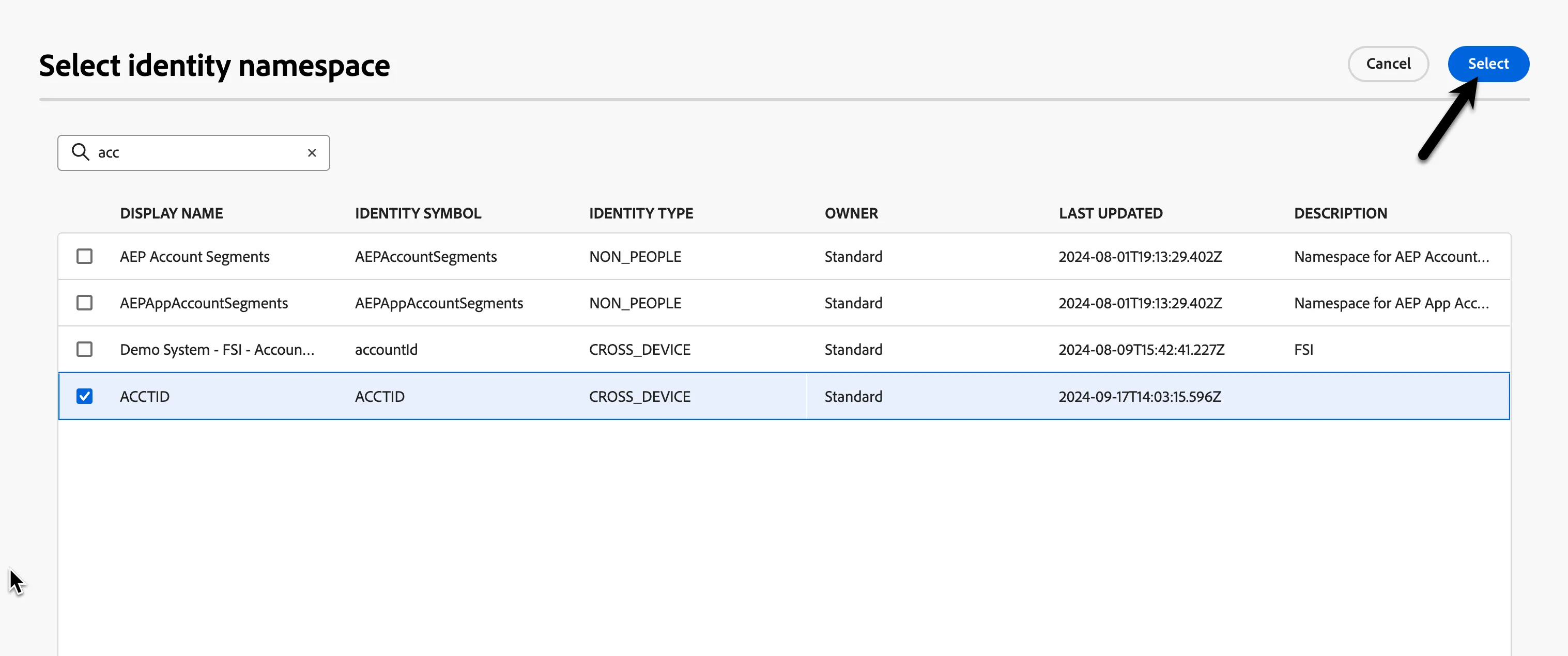Click CROSS_DEVICE in the ACCTID row
The width and height of the screenshot is (1568, 656).
coord(640,397)
